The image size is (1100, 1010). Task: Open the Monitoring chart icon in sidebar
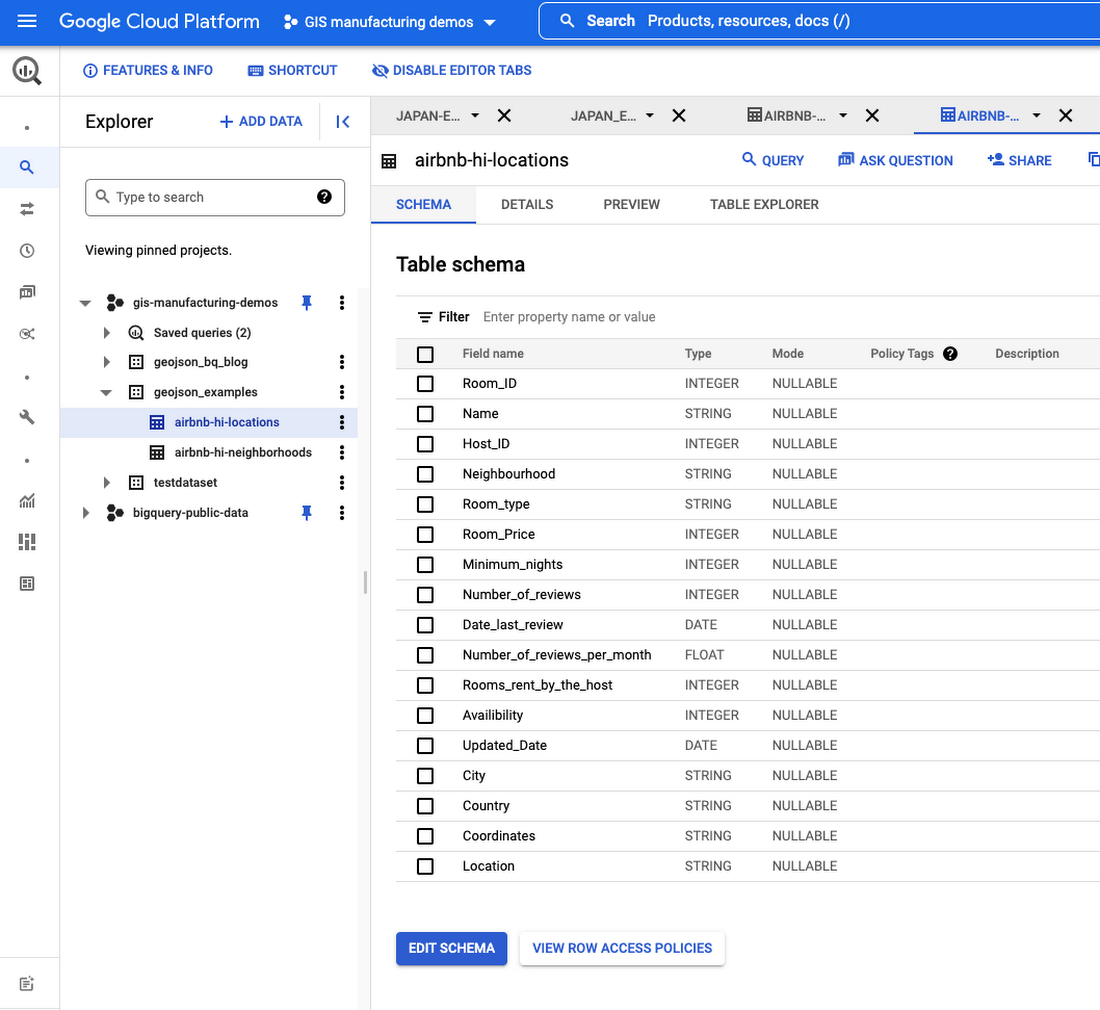click(27, 501)
